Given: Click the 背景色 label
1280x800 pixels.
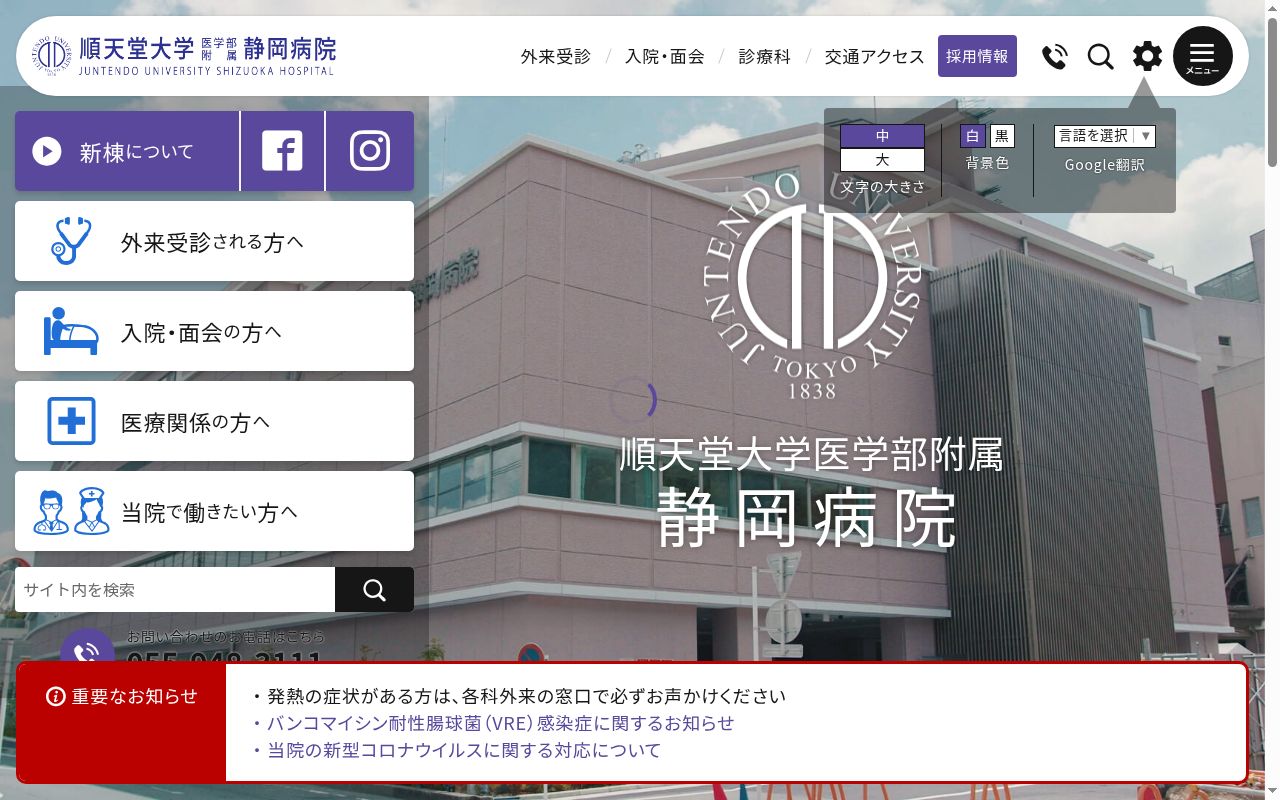Looking at the screenshot, I should [987, 163].
